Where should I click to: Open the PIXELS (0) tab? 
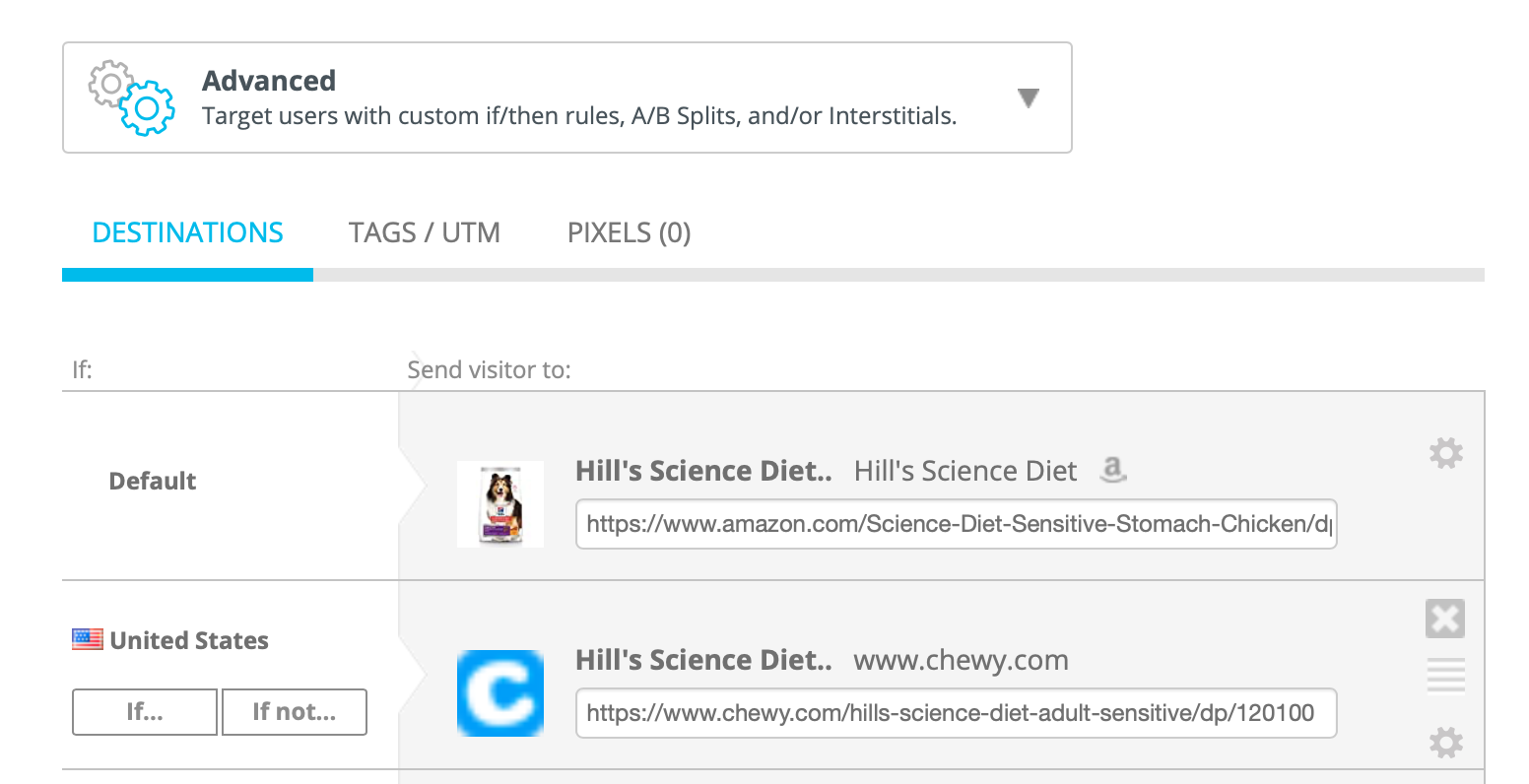(x=629, y=232)
